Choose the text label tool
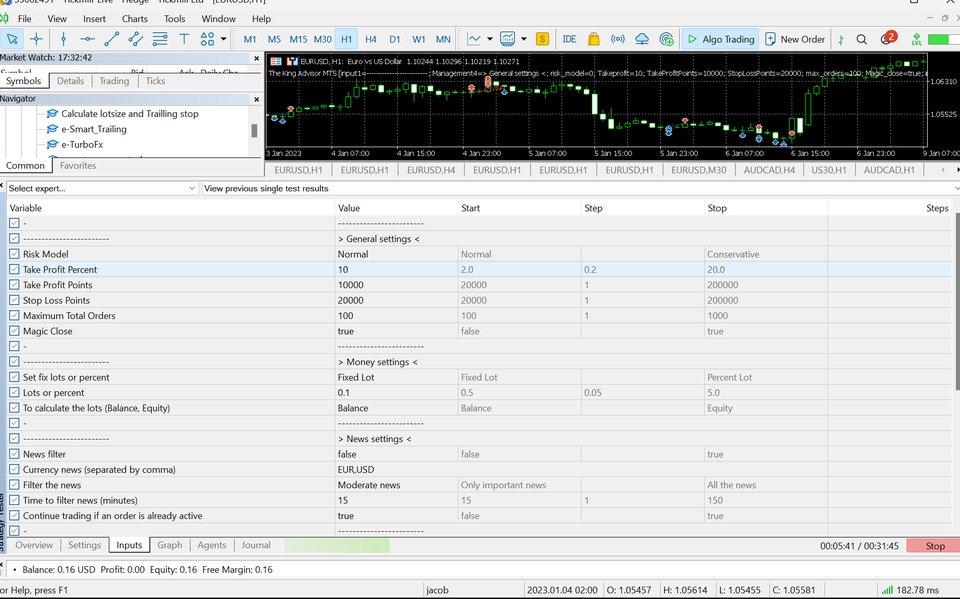 (184, 39)
